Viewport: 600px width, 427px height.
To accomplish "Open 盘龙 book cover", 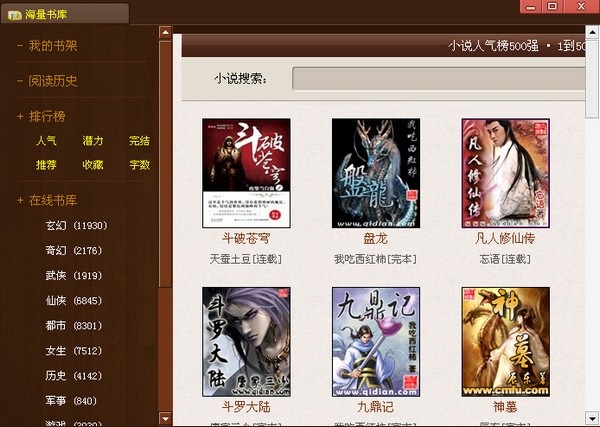I will 376,173.
